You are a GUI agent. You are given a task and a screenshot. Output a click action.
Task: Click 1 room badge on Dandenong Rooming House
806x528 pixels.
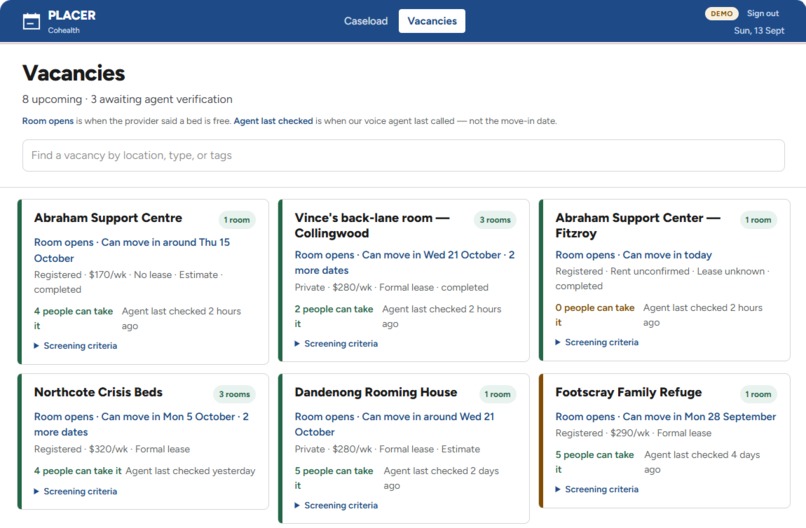coord(498,394)
